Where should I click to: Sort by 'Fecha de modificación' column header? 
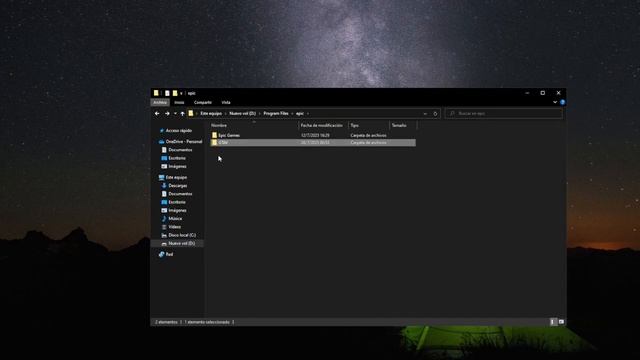[323, 125]
